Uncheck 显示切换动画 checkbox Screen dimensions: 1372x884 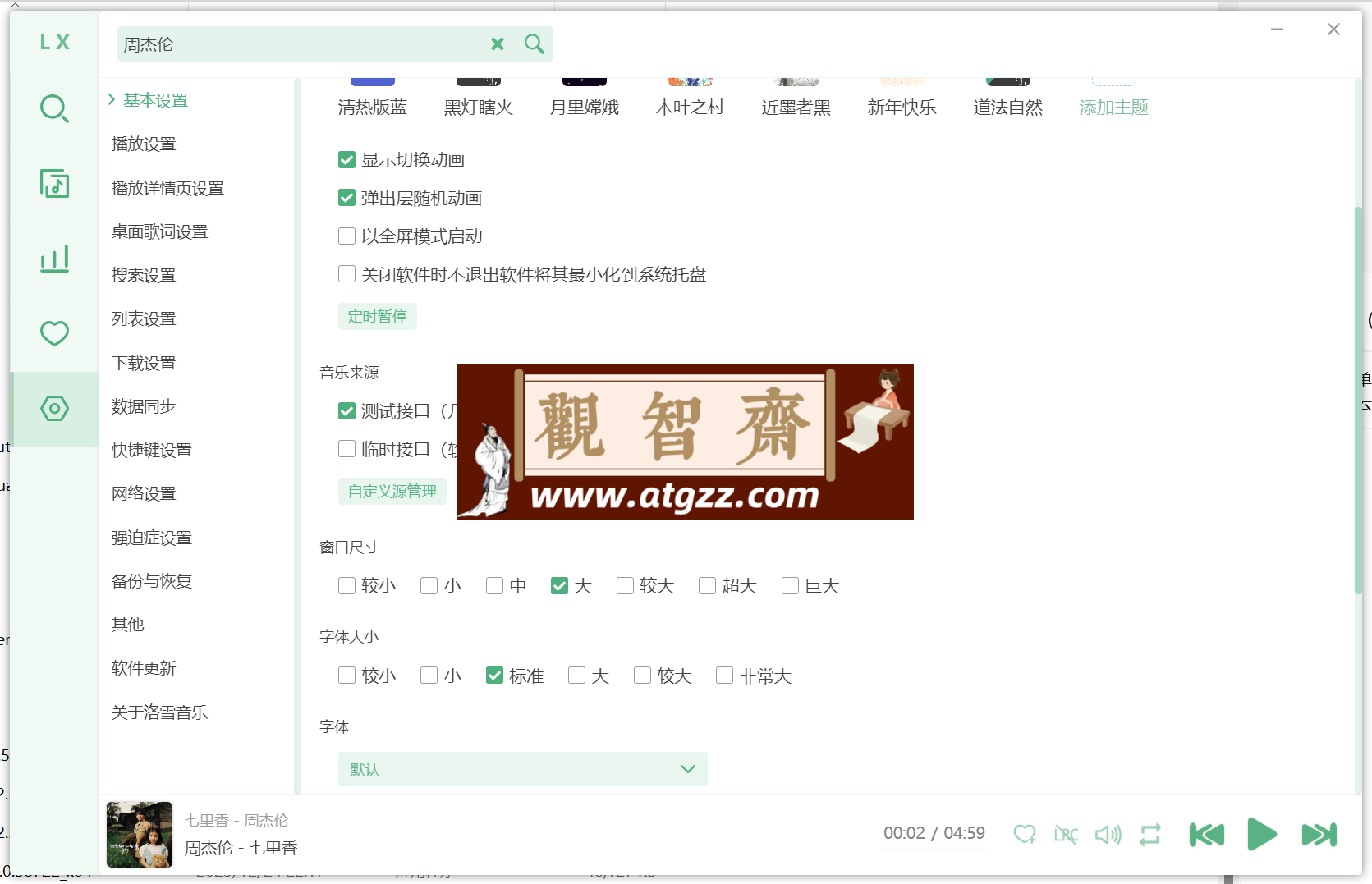point(346,160)
